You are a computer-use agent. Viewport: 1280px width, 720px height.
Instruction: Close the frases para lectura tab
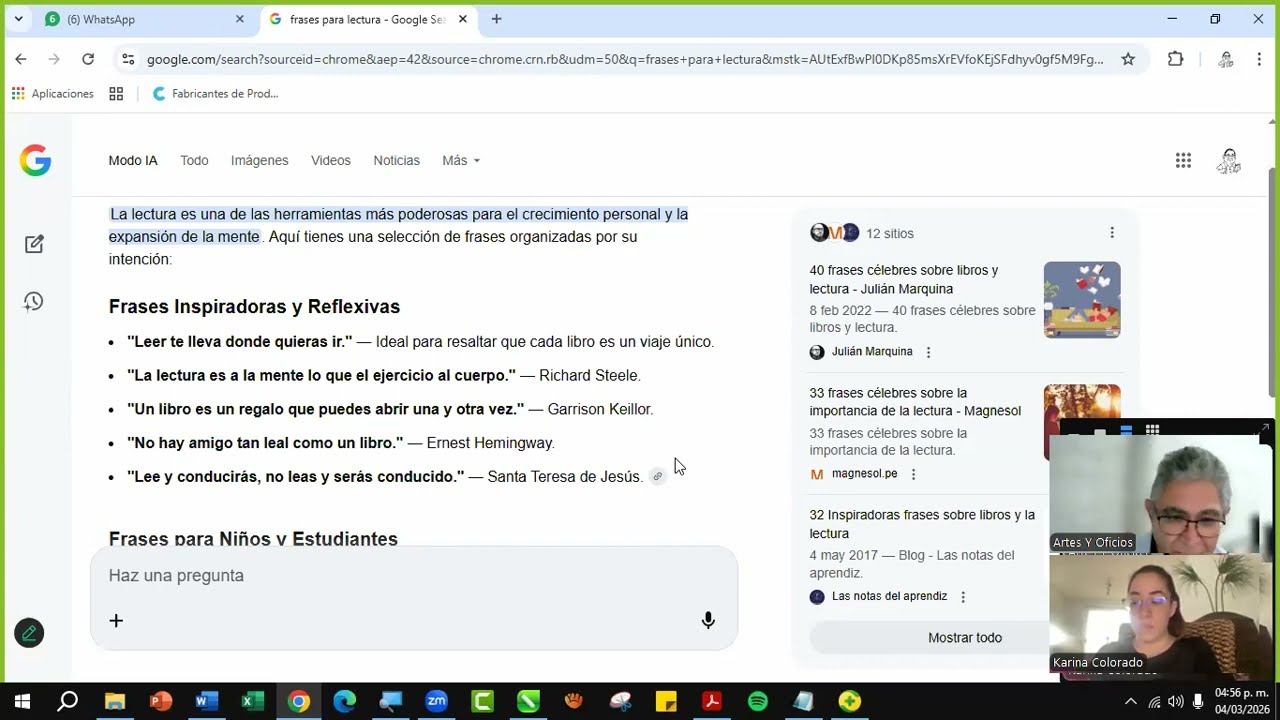(x=463, y=19)
